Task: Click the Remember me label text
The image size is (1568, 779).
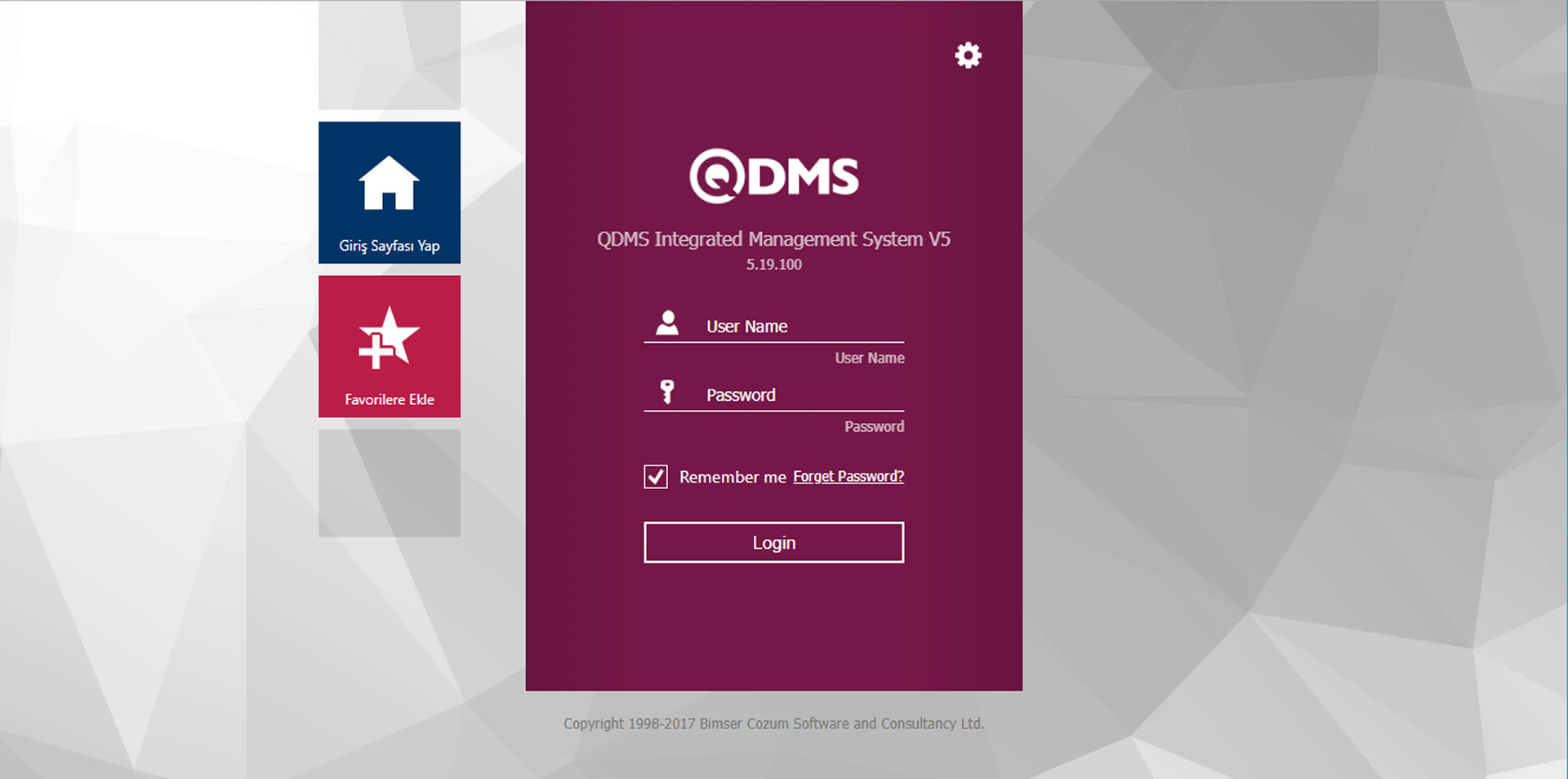Action: (733, 477)
